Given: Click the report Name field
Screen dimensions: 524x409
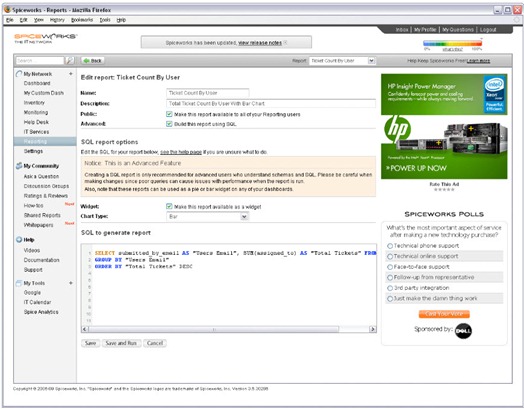Looking at the screenshot, I should 208,93.
